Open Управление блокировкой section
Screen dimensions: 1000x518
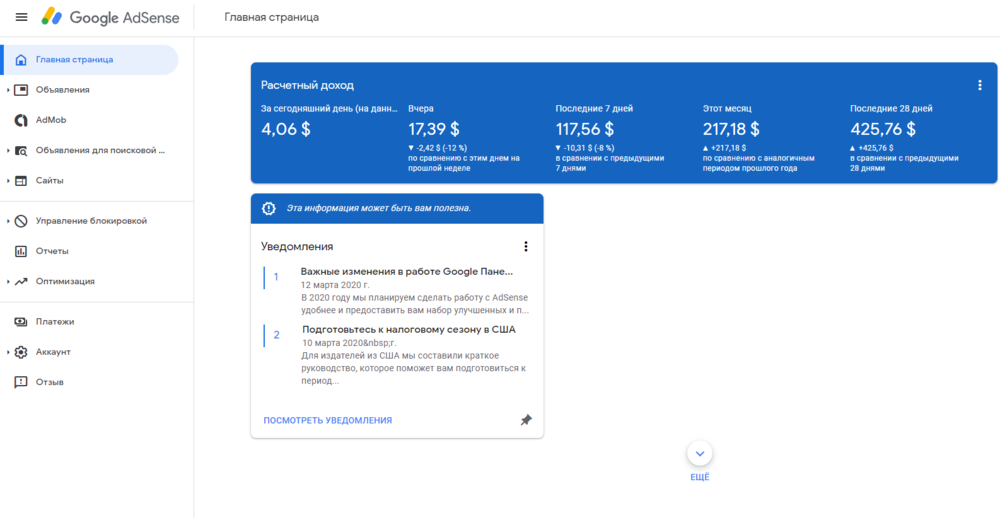[x=89, y=221]
